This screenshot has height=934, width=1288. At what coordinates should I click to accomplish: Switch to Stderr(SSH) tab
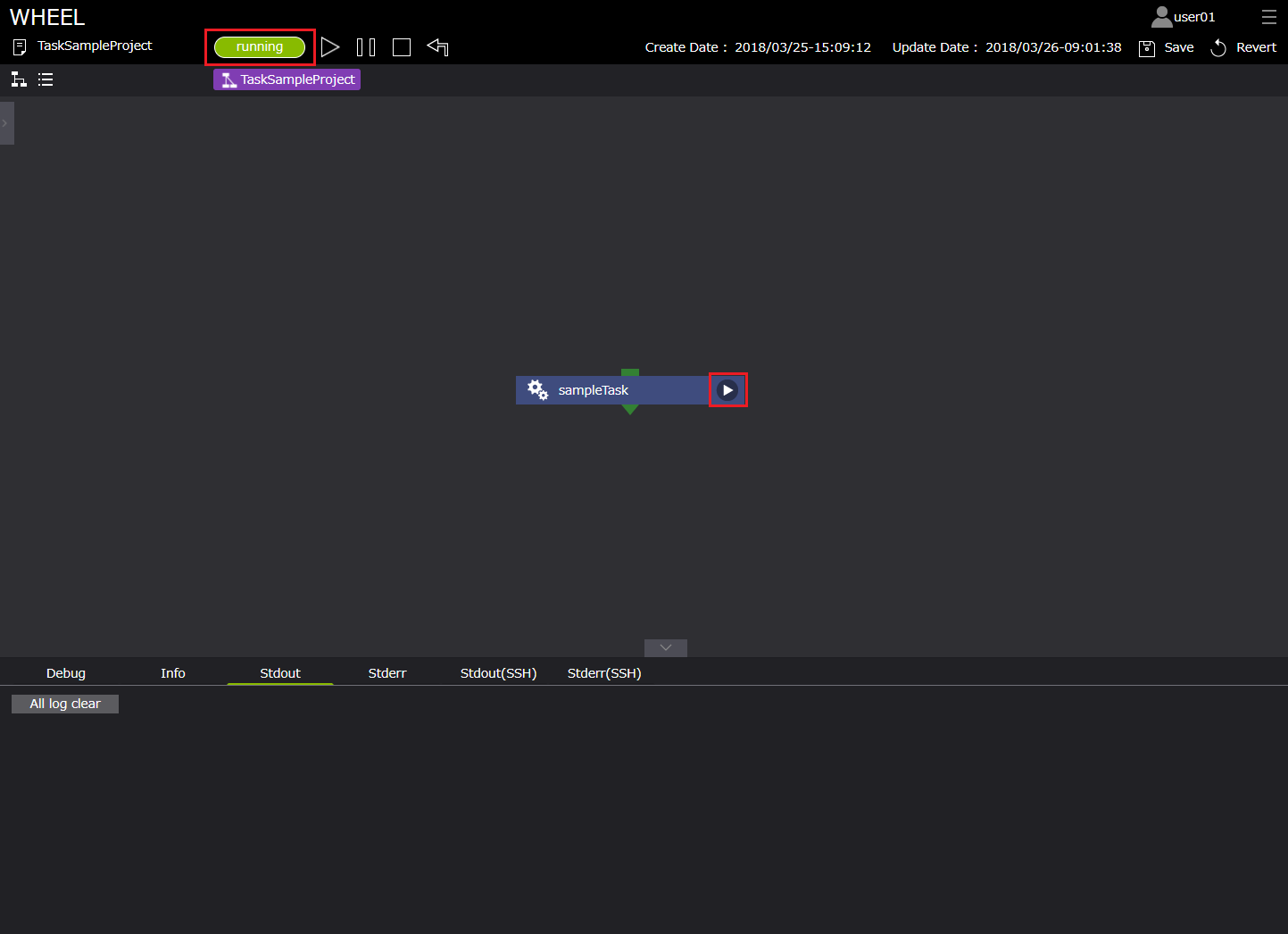[x=604, y=673]
